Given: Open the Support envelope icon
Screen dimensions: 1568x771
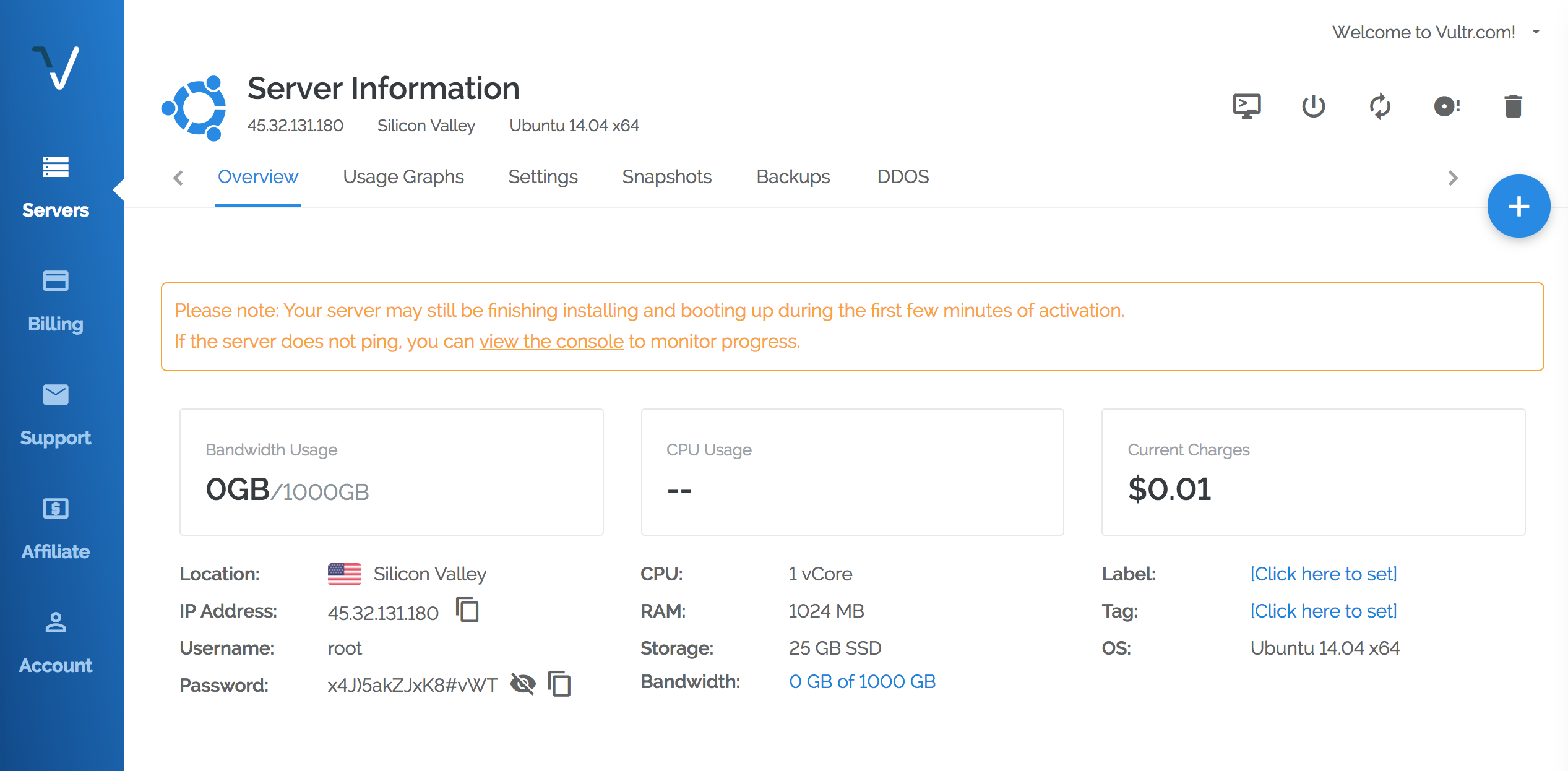Looking at the screenshot, I should click(x=56, y=394).
